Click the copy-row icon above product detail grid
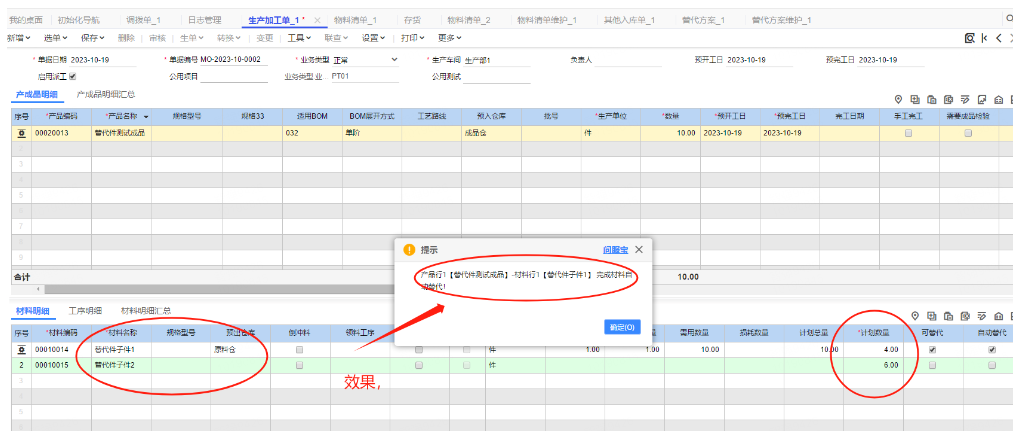Screen dimensions: 1018x432 (932, 99)
